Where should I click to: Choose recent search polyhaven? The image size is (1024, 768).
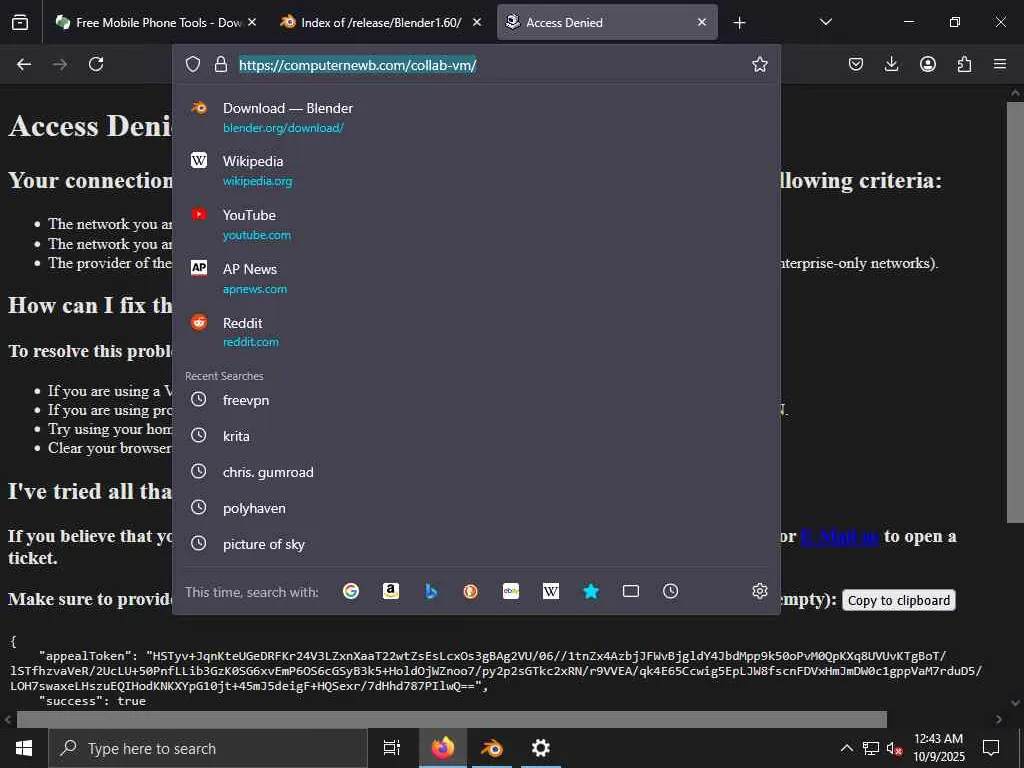[477, 508]
